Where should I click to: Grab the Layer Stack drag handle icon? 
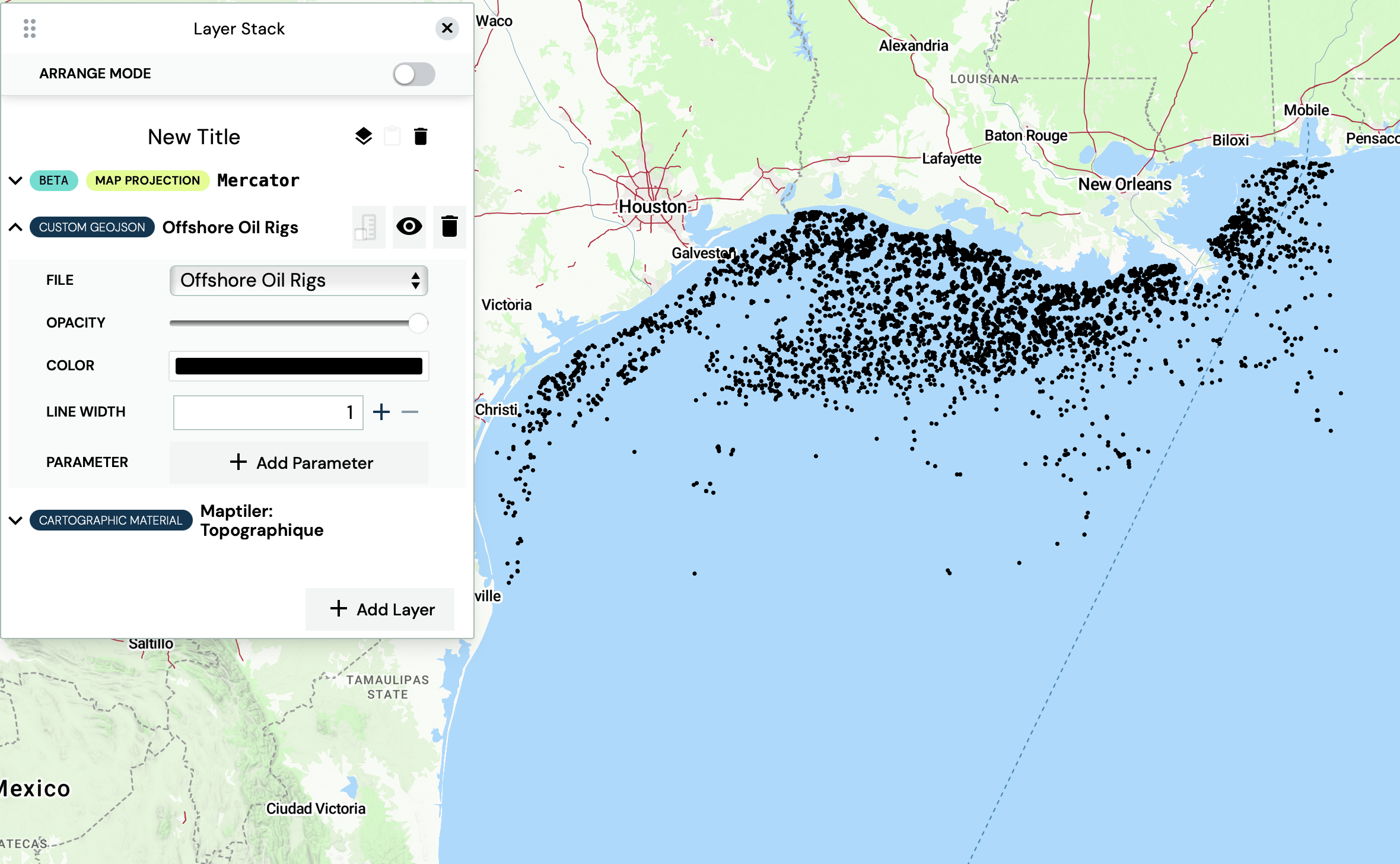(x=30, y=28)
